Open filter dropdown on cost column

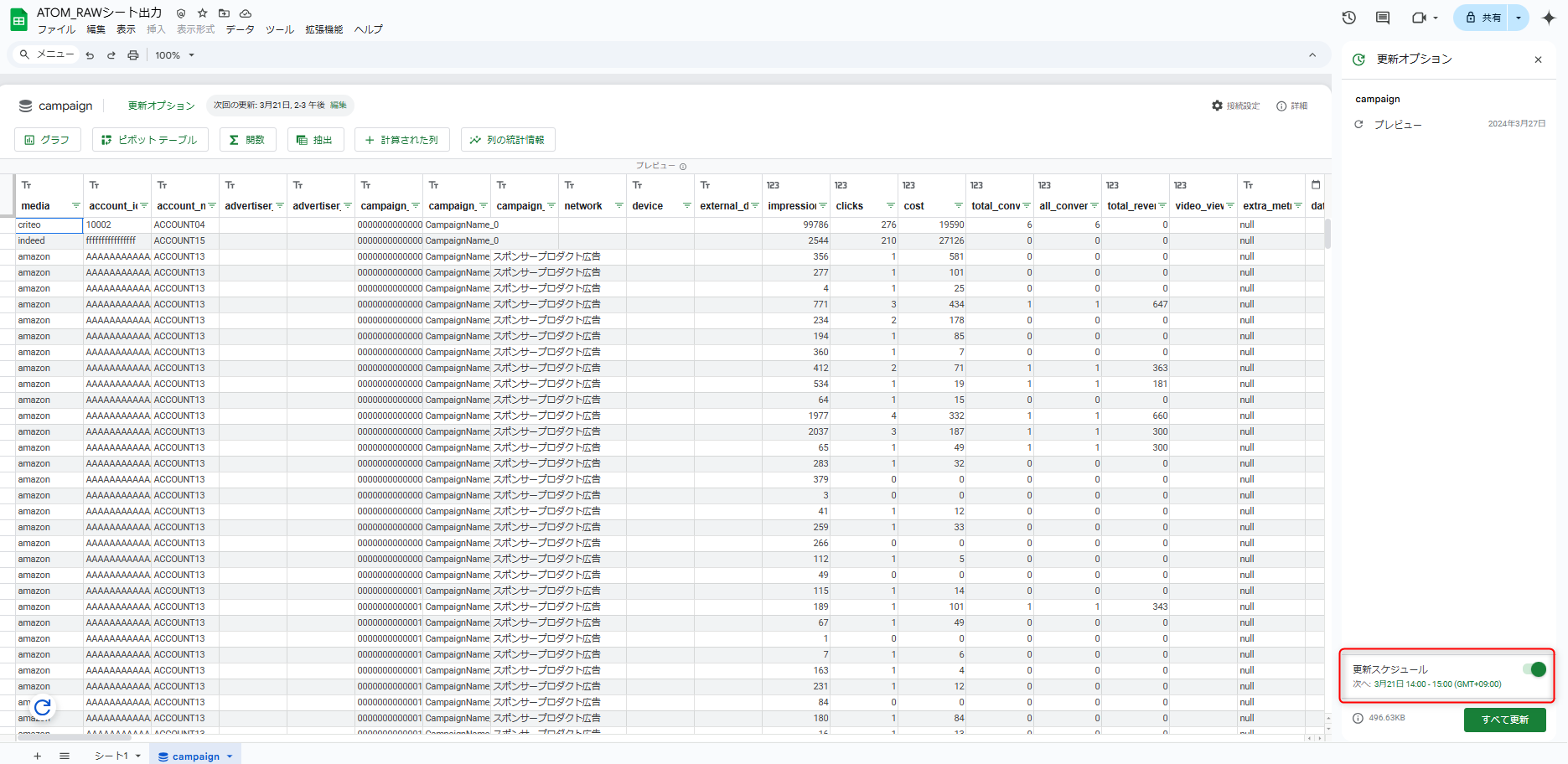point(958,206)
